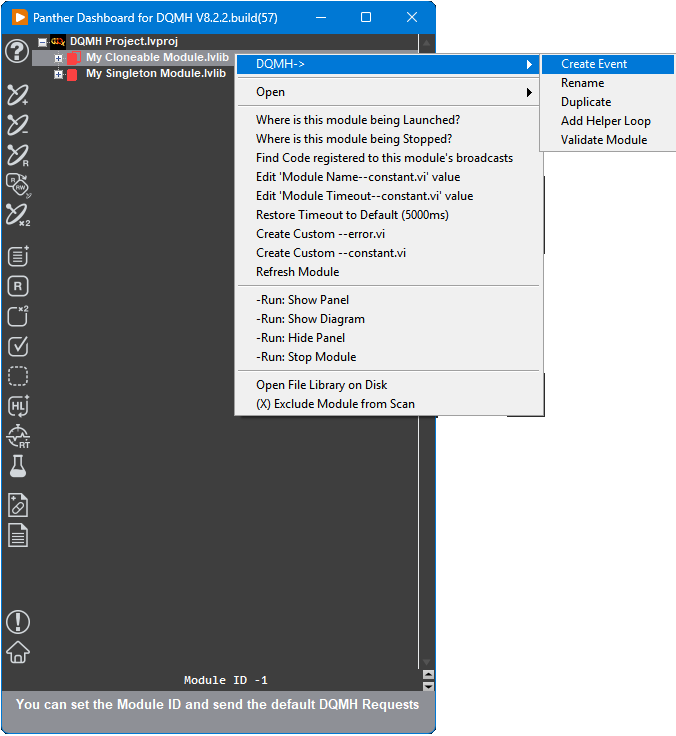Image resolution: width=676 pixels, height=736 pixels.
Task: Click the satellite dish minus icon
Action: pos(17,125)
